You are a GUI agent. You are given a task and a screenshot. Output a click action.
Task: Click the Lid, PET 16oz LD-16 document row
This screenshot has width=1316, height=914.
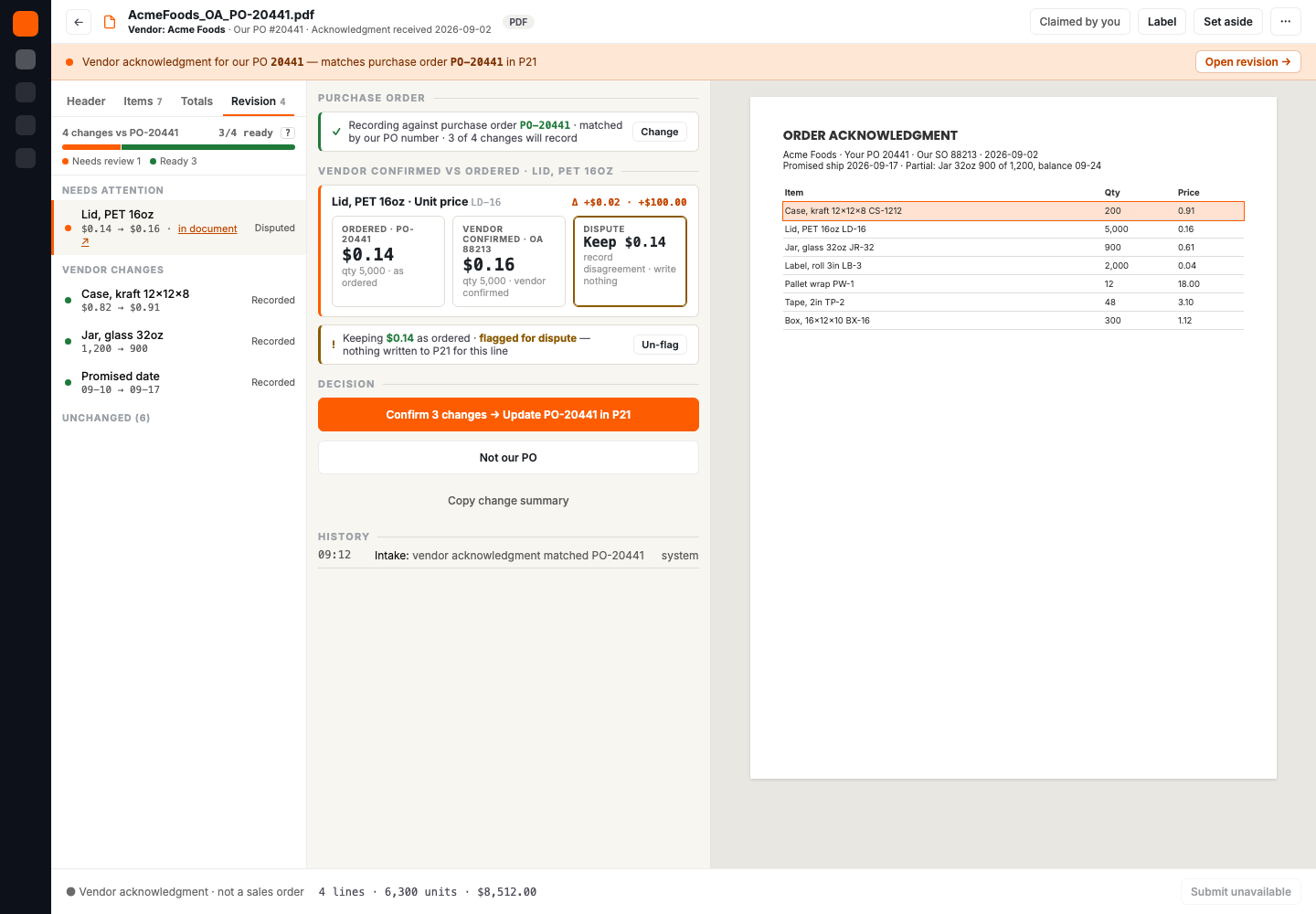pos(1014,229)
